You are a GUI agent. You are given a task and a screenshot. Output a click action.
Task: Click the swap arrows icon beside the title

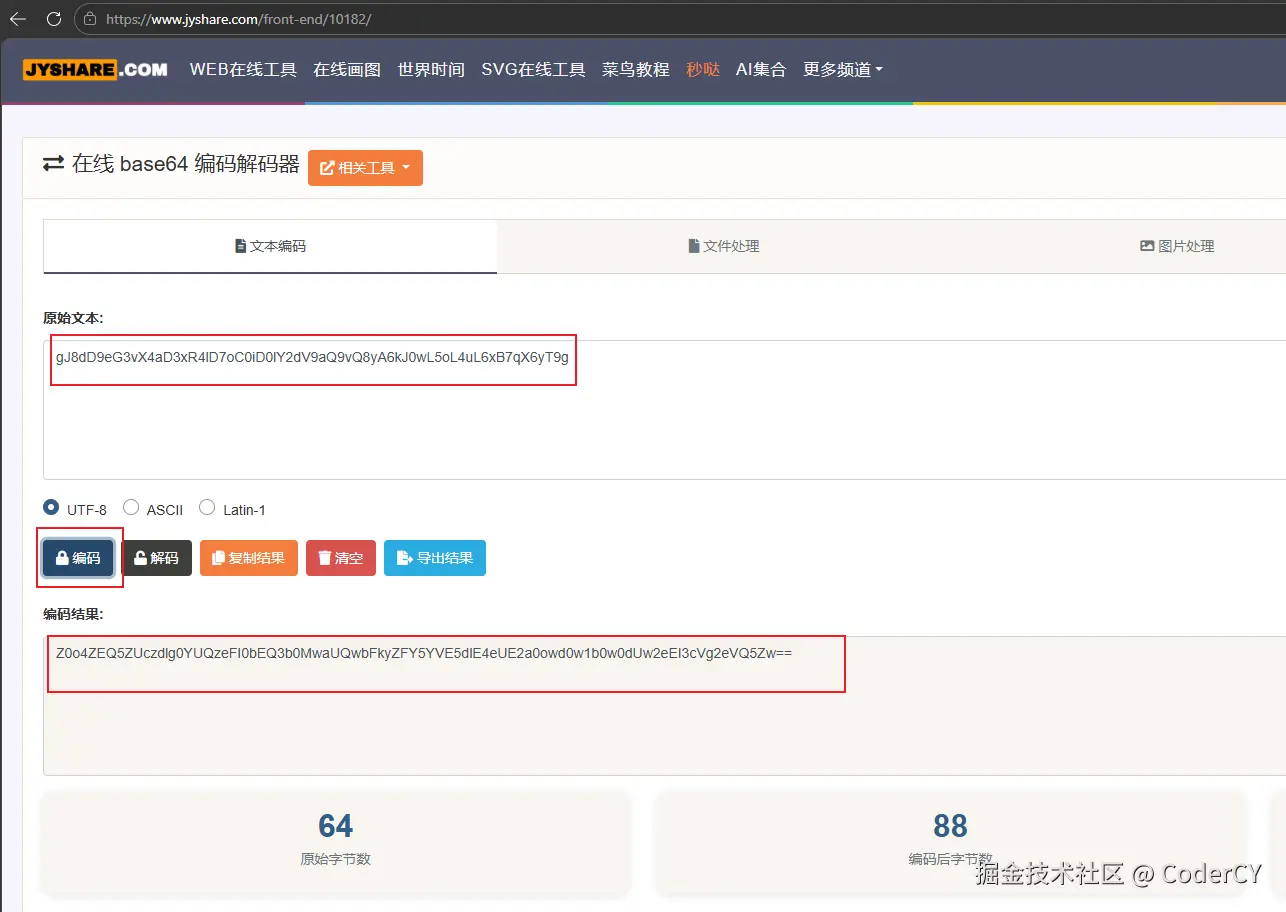[53, 164]
